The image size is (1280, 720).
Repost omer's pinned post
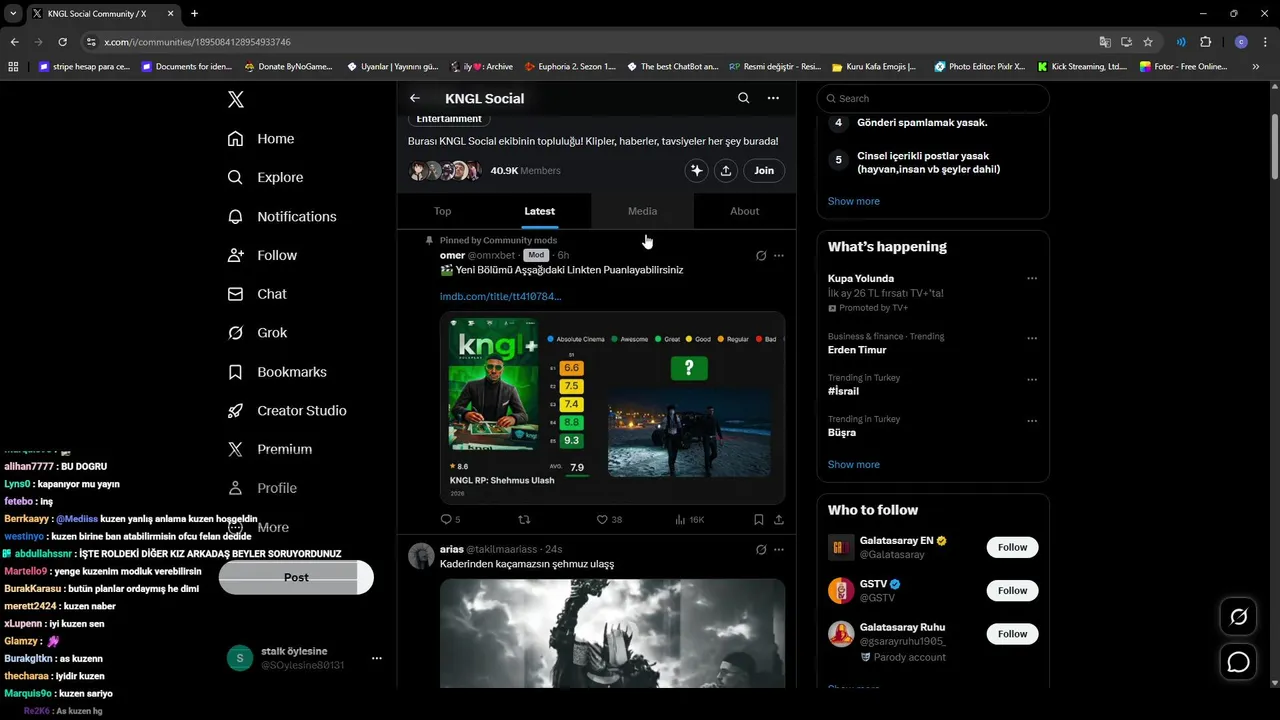[x=524, y=520]
